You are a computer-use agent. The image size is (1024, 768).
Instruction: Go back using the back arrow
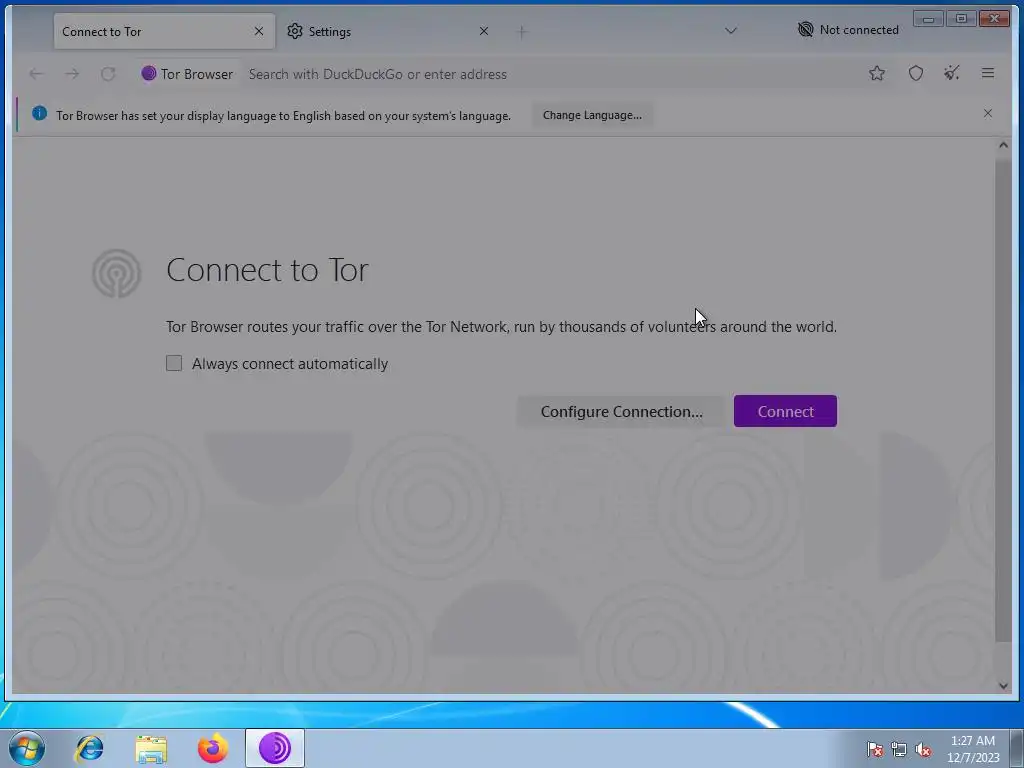point(36,74)
